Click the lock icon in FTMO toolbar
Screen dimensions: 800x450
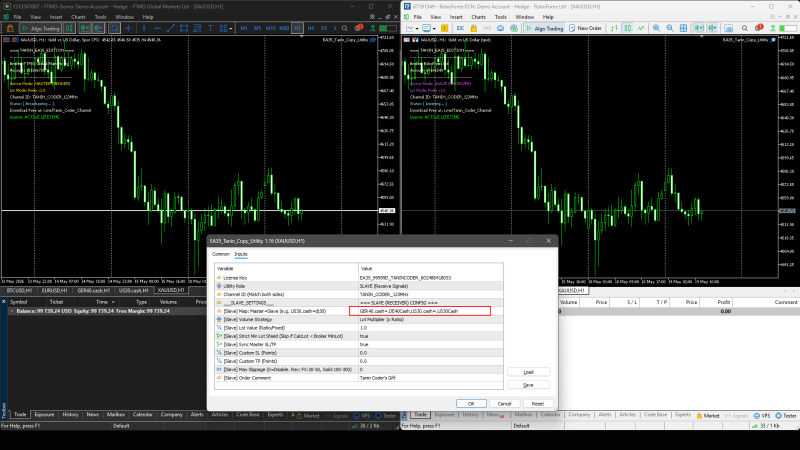pos(10,28)
